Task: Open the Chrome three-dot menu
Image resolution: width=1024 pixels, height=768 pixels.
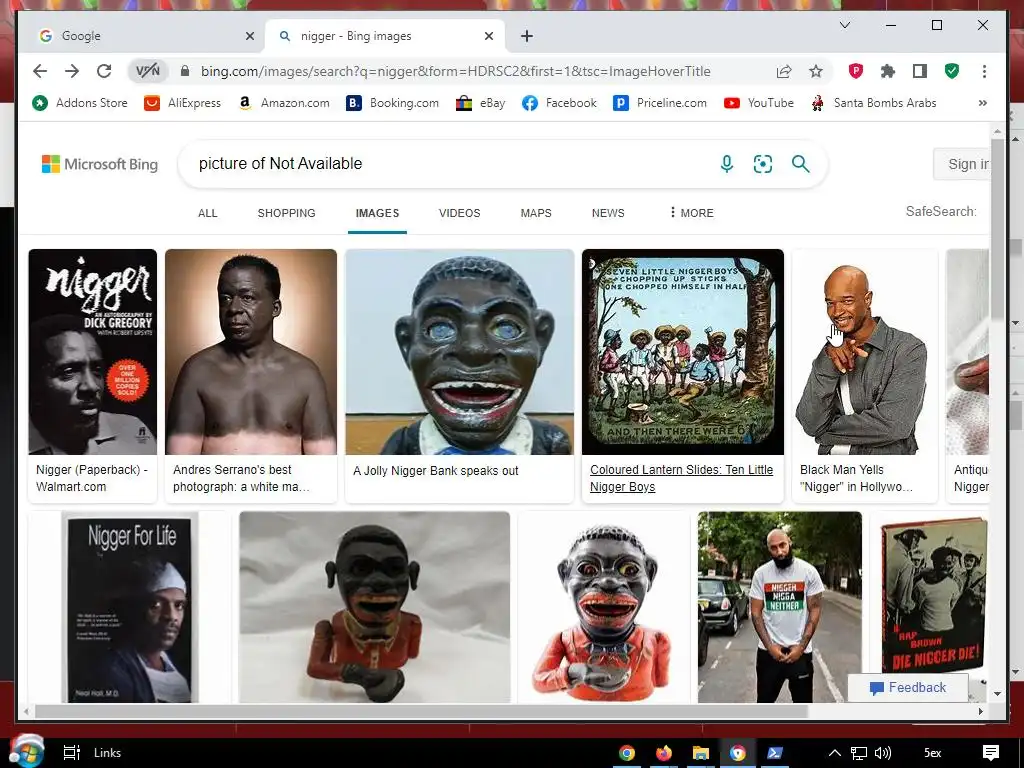Action: coord(984,71)
